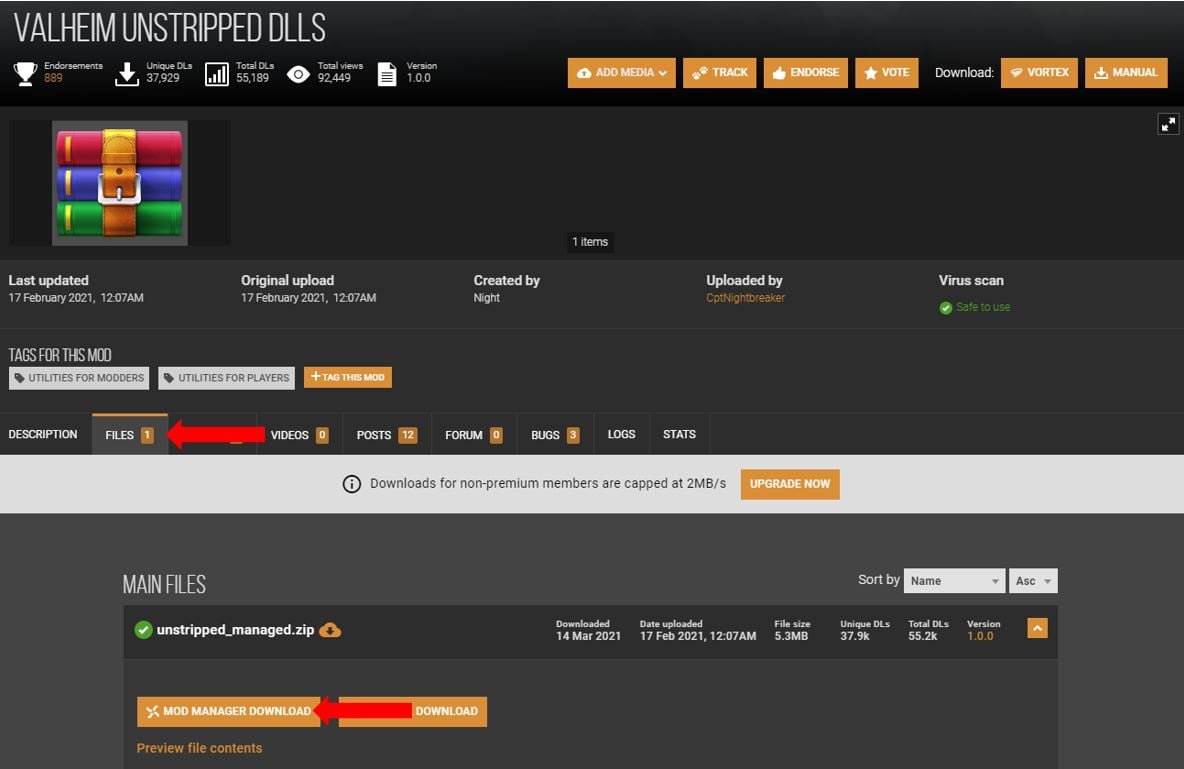Choose Manual download at top
This screenshot has width=1184, height=769.
[x=1125, y=73]
